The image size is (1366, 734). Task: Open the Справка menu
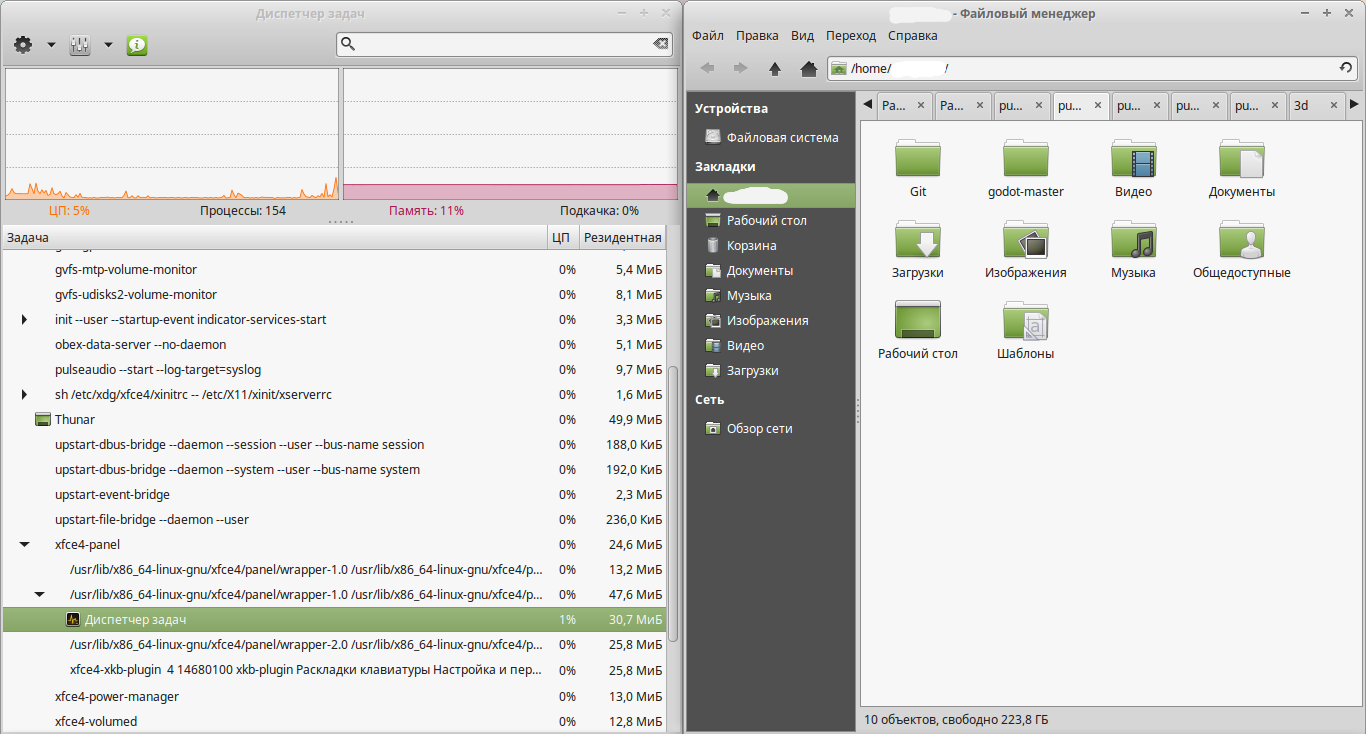pos(912,36)
